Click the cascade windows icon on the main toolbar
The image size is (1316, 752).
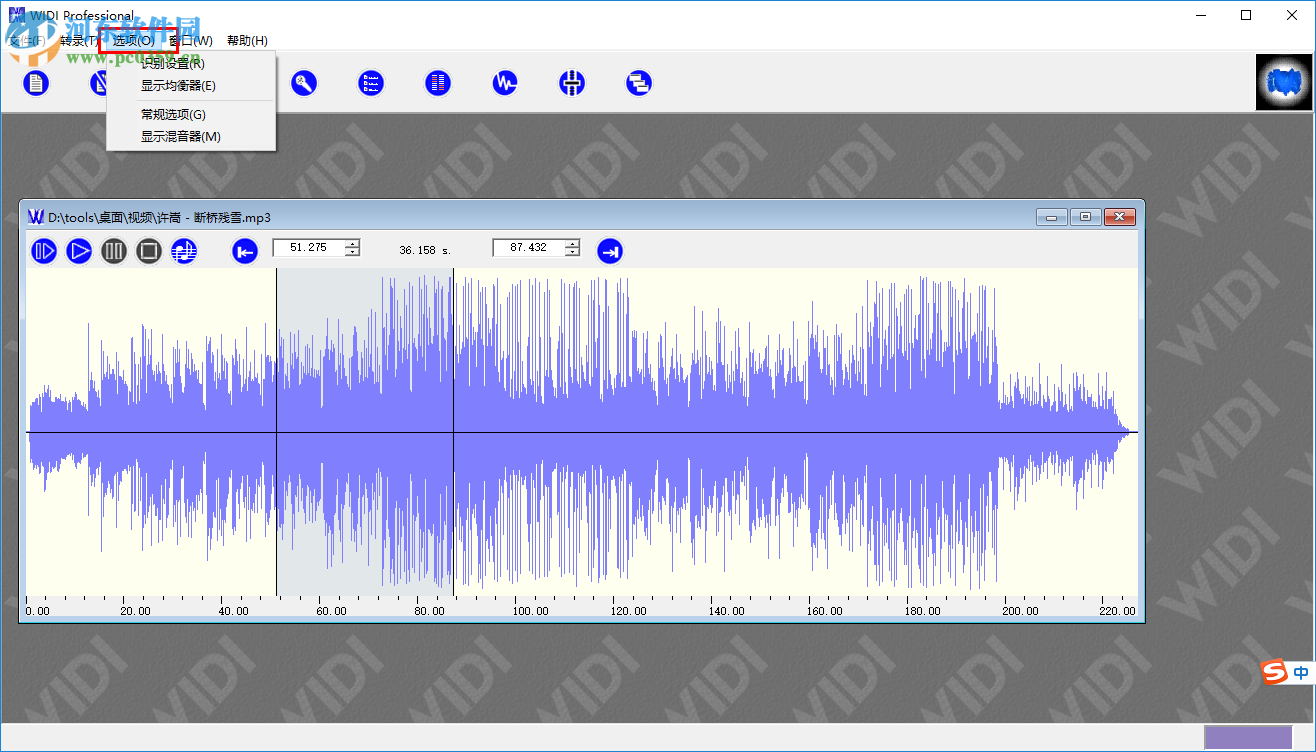(639, 83)
